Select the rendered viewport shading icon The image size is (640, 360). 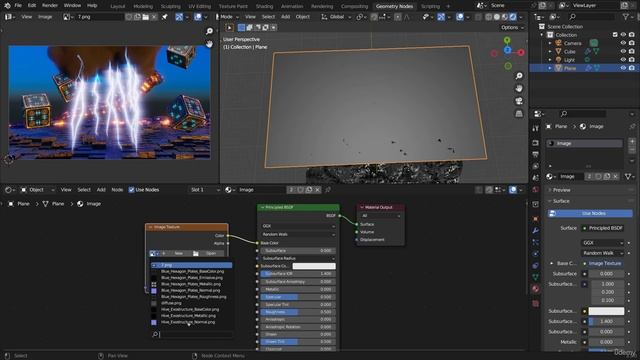pos(513,17)
